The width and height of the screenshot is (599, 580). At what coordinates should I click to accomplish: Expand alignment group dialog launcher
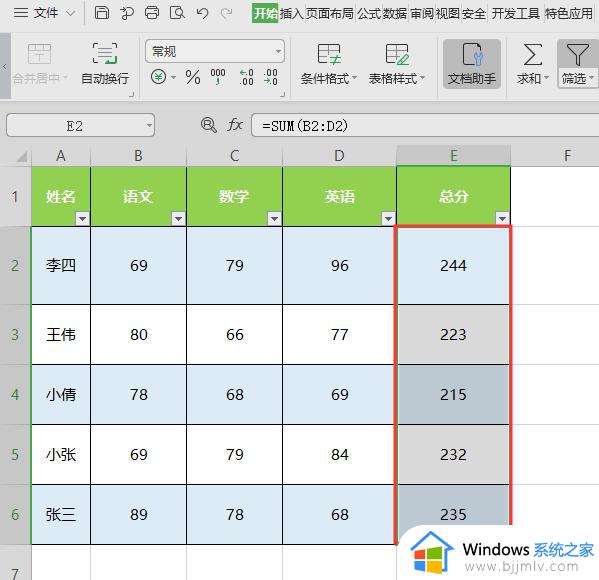point(131,94)
